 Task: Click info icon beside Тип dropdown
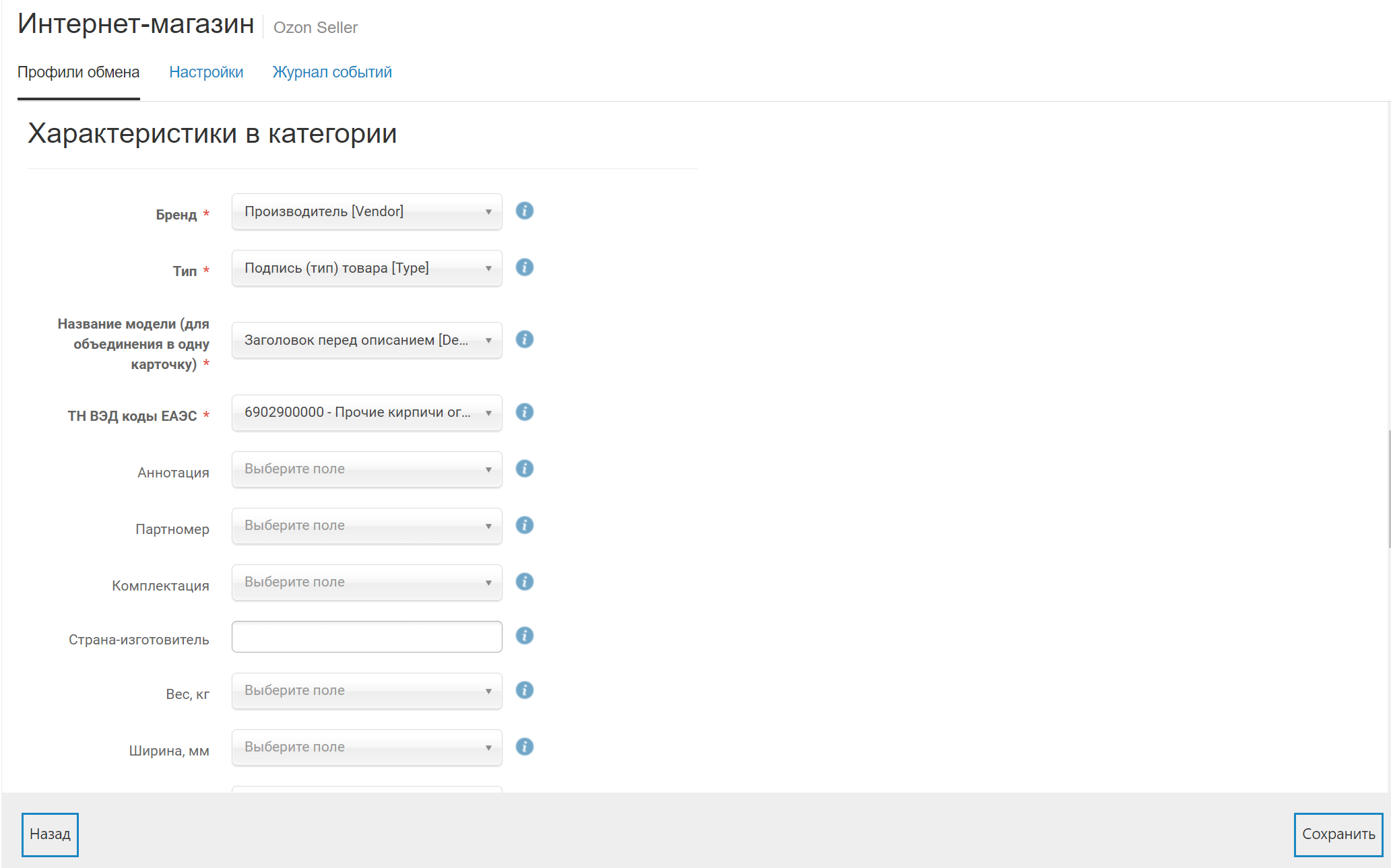point(524,267)
